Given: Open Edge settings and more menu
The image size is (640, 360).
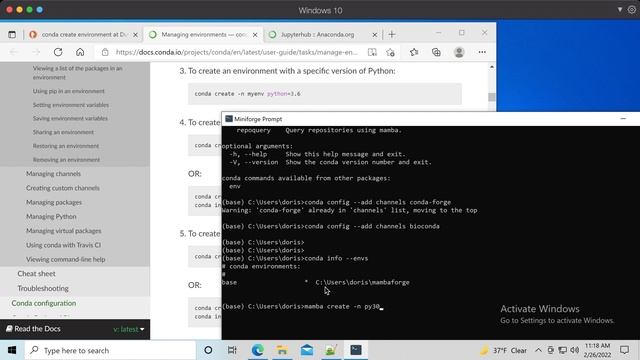Looking at the screenshot, I should (x=482, y=52).
